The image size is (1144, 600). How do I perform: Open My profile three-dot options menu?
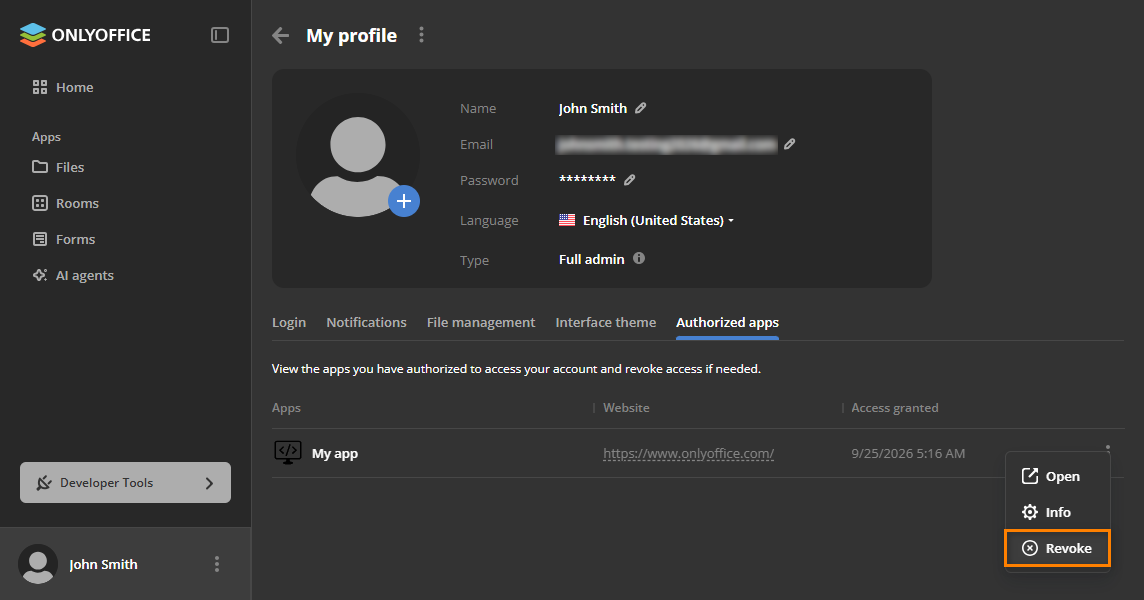pos(421,35)
